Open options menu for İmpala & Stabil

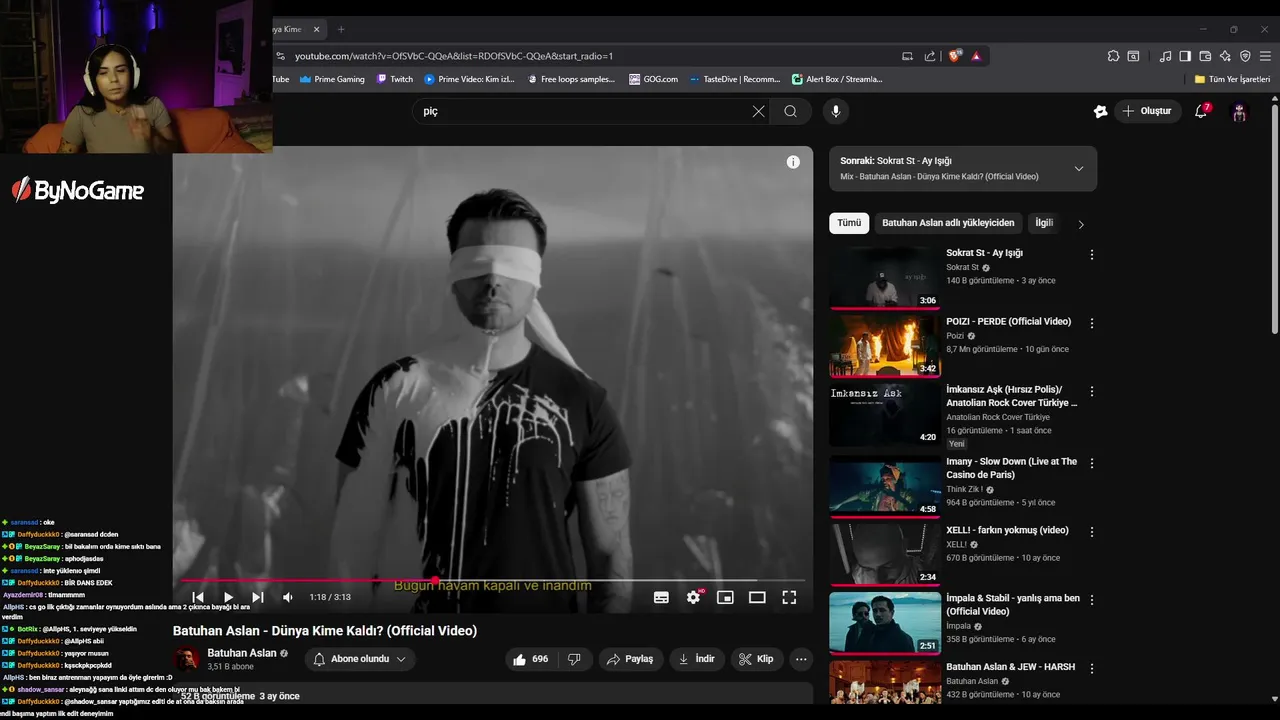point(1092,600)
